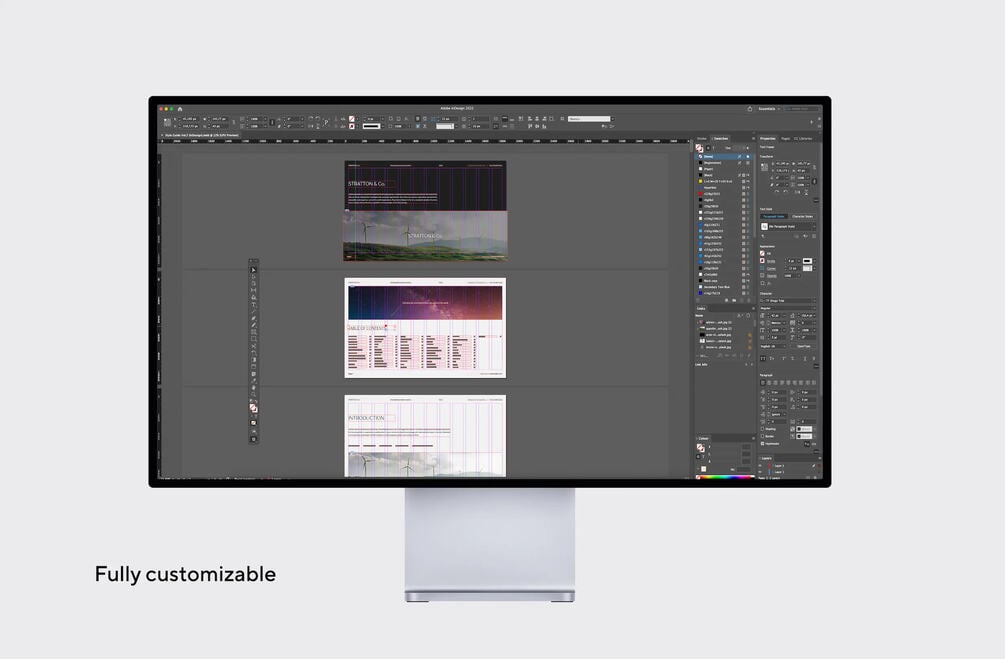Open the English: UK language dropdown
This screenshot has height=659, width=1005.
[x=774, y=346]
